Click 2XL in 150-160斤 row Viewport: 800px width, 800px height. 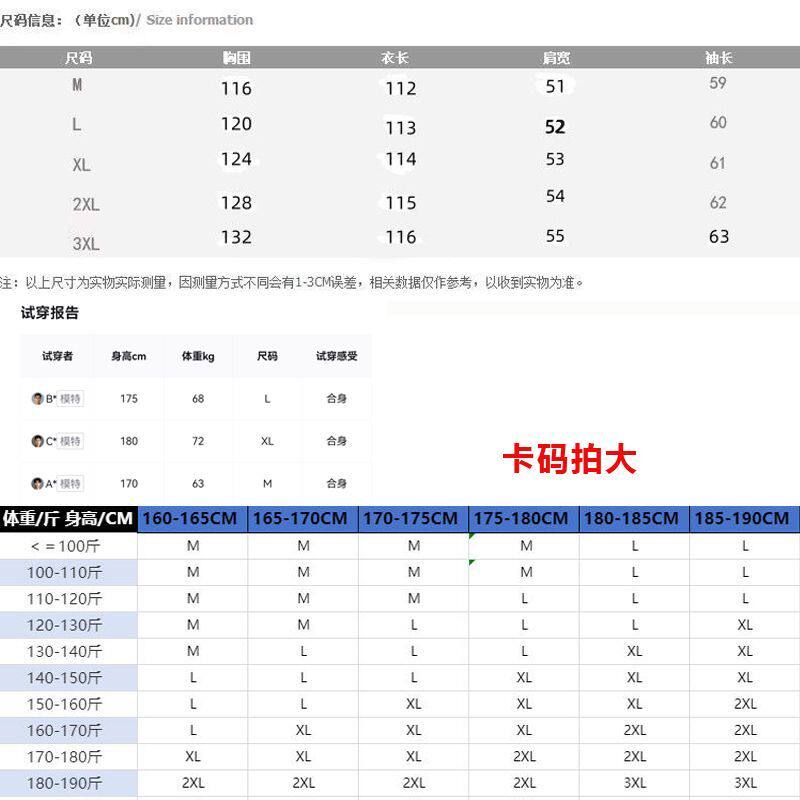click(745, 704)
